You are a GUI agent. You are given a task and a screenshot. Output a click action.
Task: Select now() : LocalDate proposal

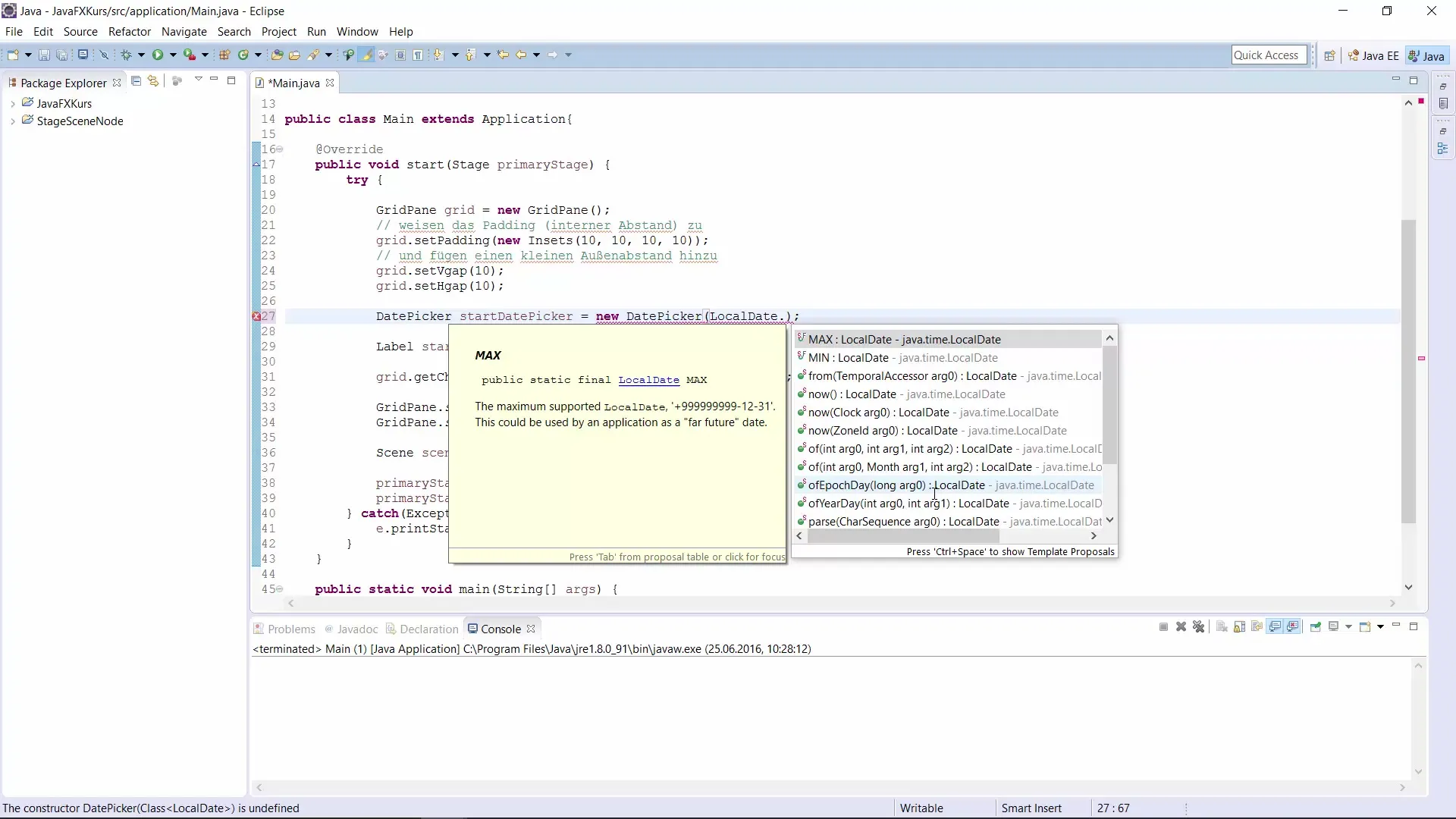[948, 394]
